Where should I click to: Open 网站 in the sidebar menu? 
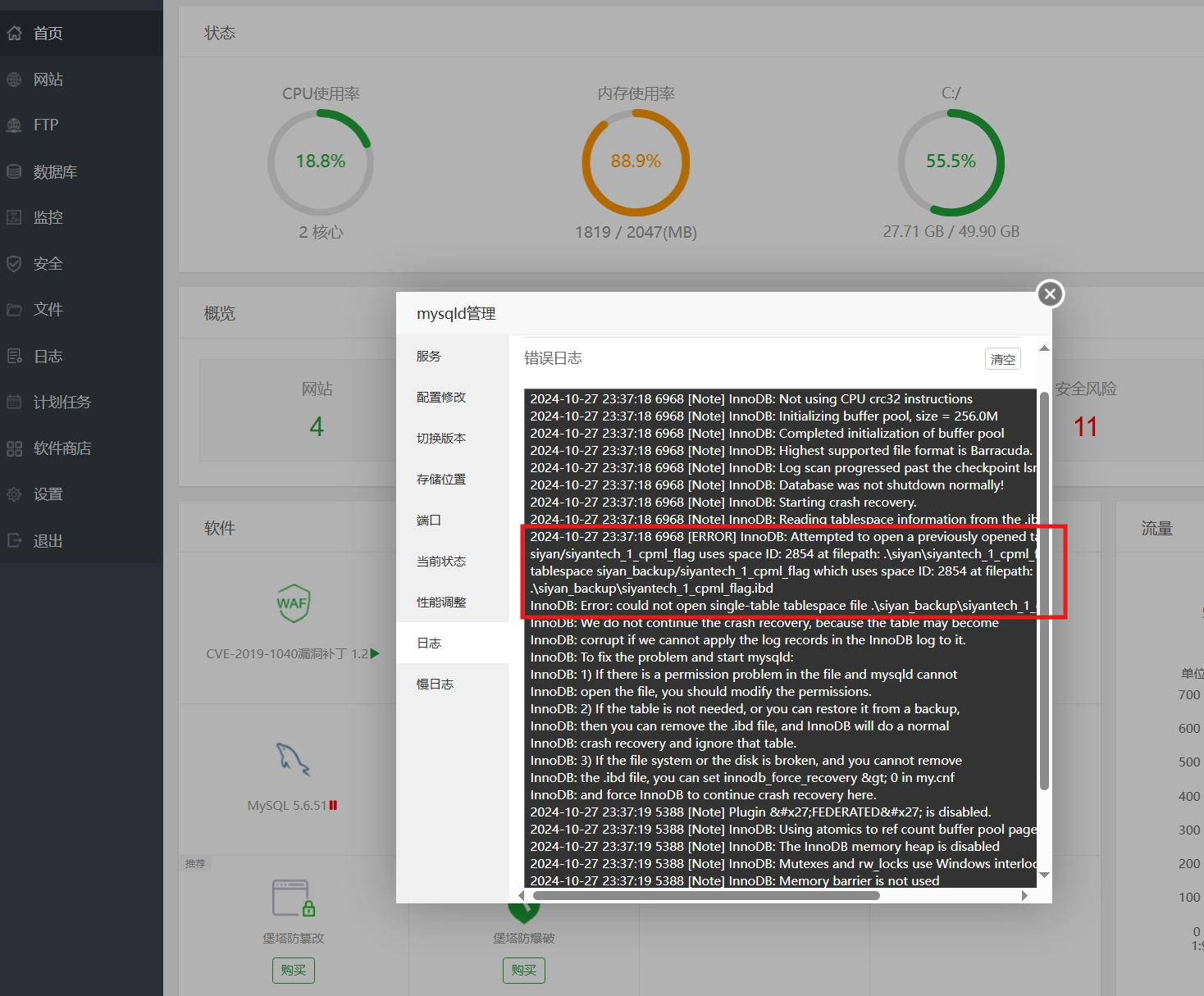point(81,80)
